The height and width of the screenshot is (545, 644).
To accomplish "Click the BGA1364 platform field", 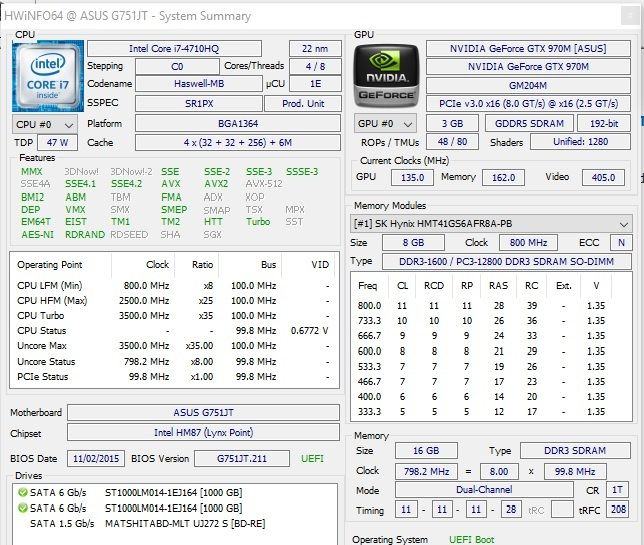I will [238, 123].
